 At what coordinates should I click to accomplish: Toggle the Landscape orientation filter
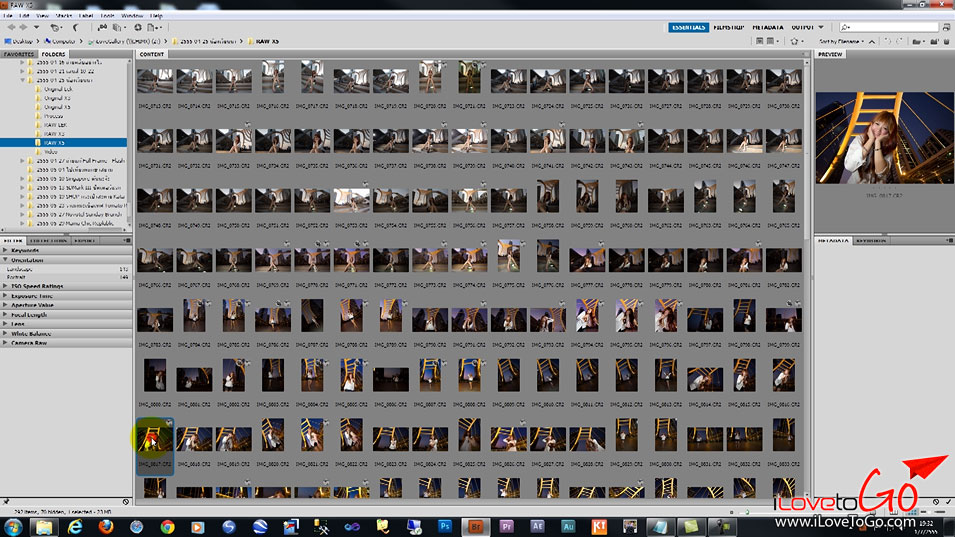tap(66, 268)
